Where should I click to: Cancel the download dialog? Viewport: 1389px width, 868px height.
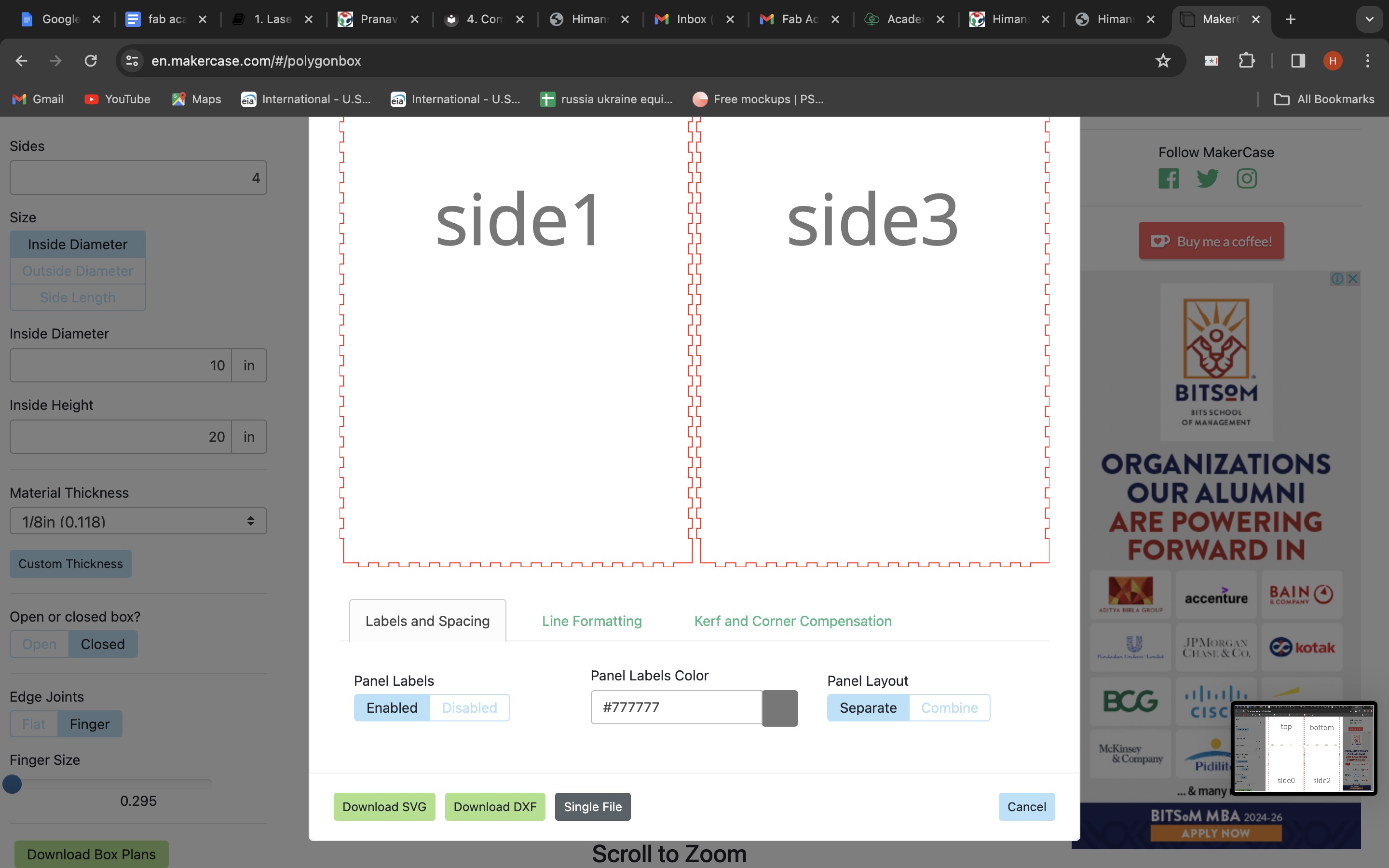point(1026,807)
